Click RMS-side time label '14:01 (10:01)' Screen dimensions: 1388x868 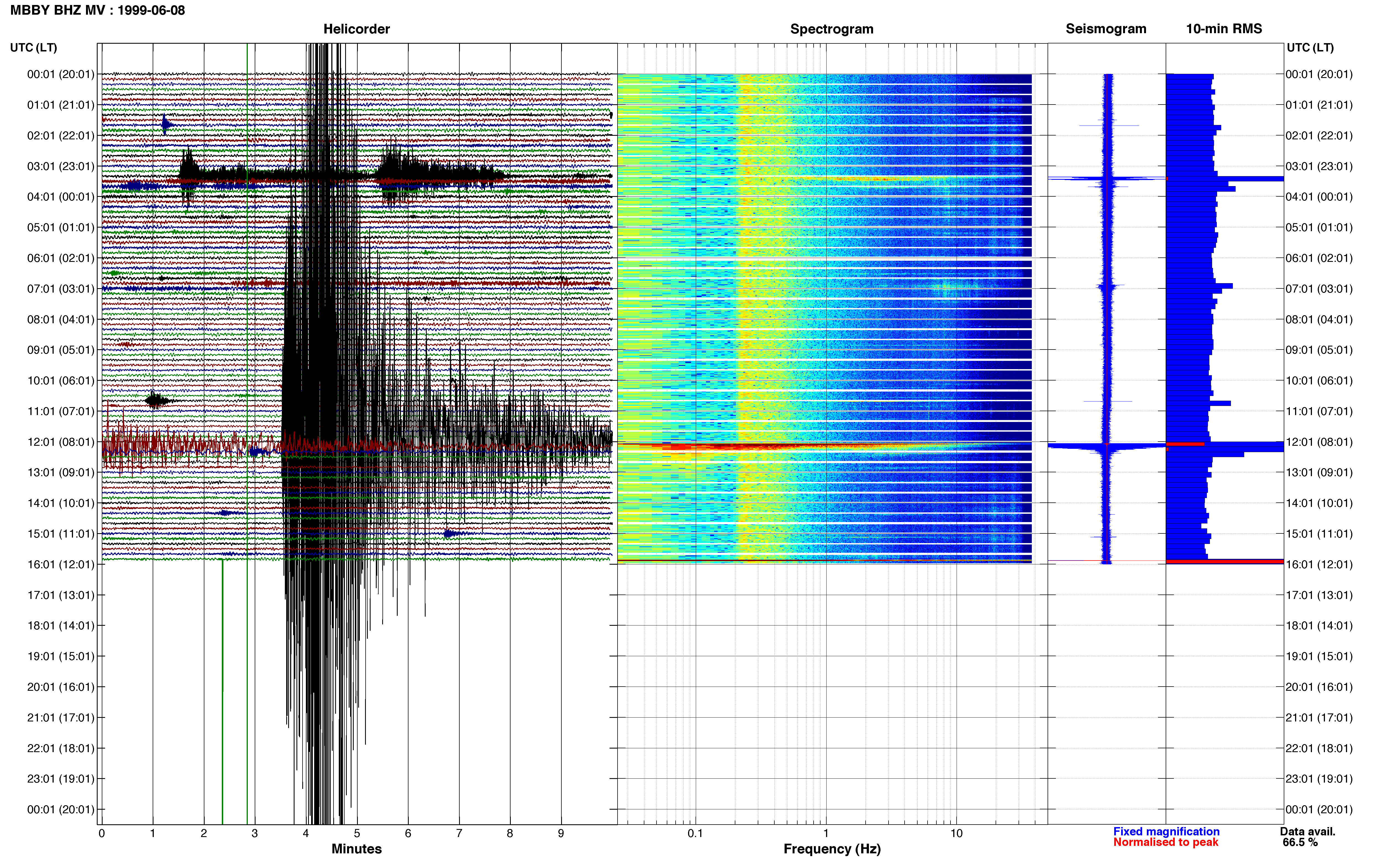(1319, 504)
